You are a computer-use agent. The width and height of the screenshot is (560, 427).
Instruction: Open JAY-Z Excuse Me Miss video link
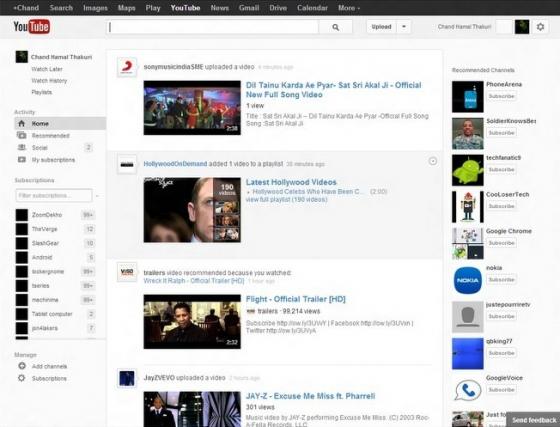[310, 396]
